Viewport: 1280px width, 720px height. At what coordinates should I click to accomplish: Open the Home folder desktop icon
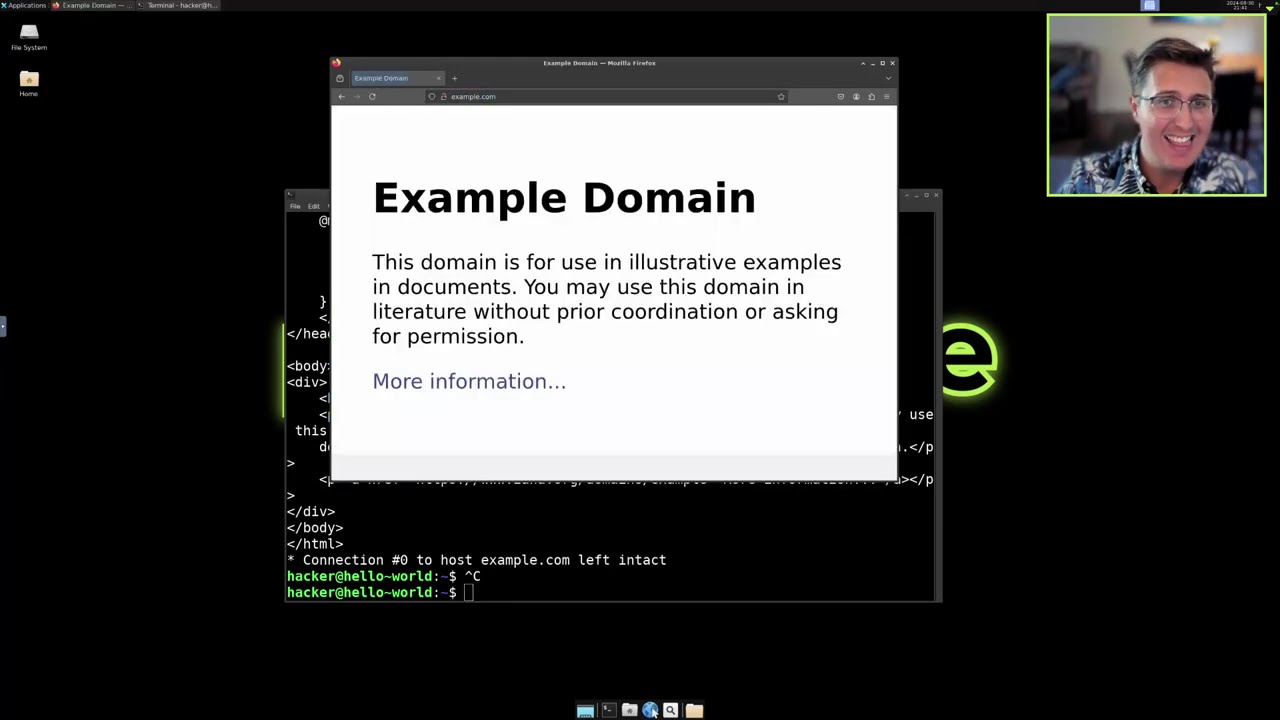click(x=29, y=84)
